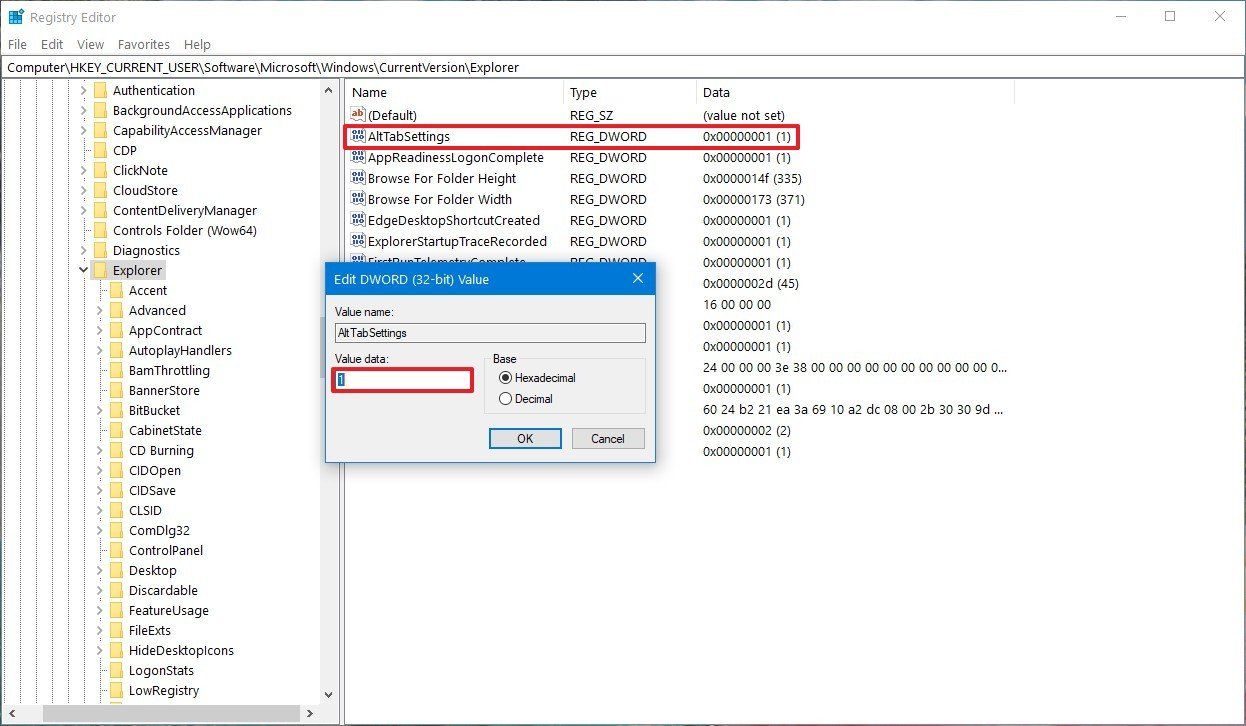Confirm with the OK button
1246x726 pixels.
(x=524, y=438)
